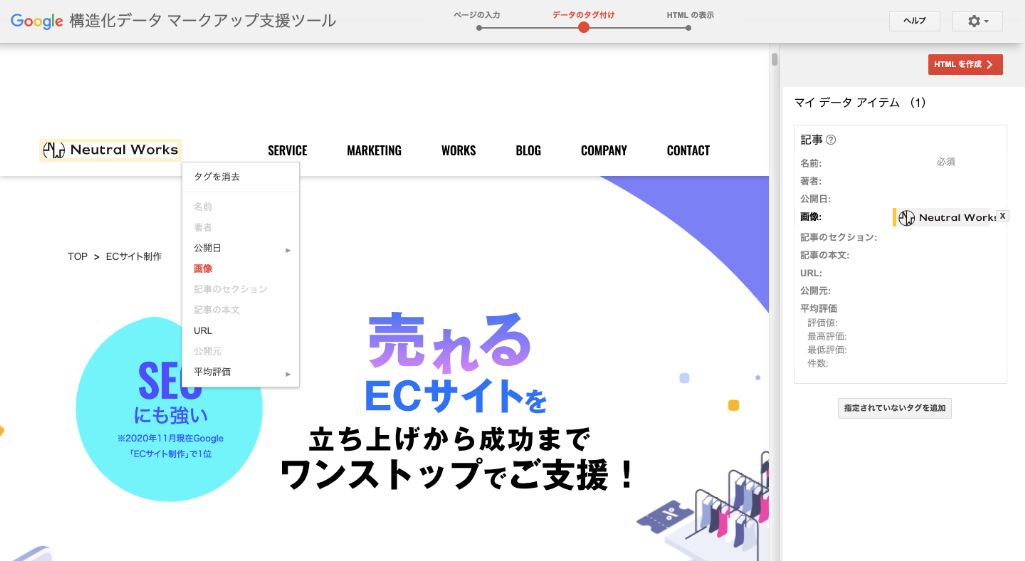Open the settings gear dropdown
Screen dimensions: 1025x561
tap(978, 21)
